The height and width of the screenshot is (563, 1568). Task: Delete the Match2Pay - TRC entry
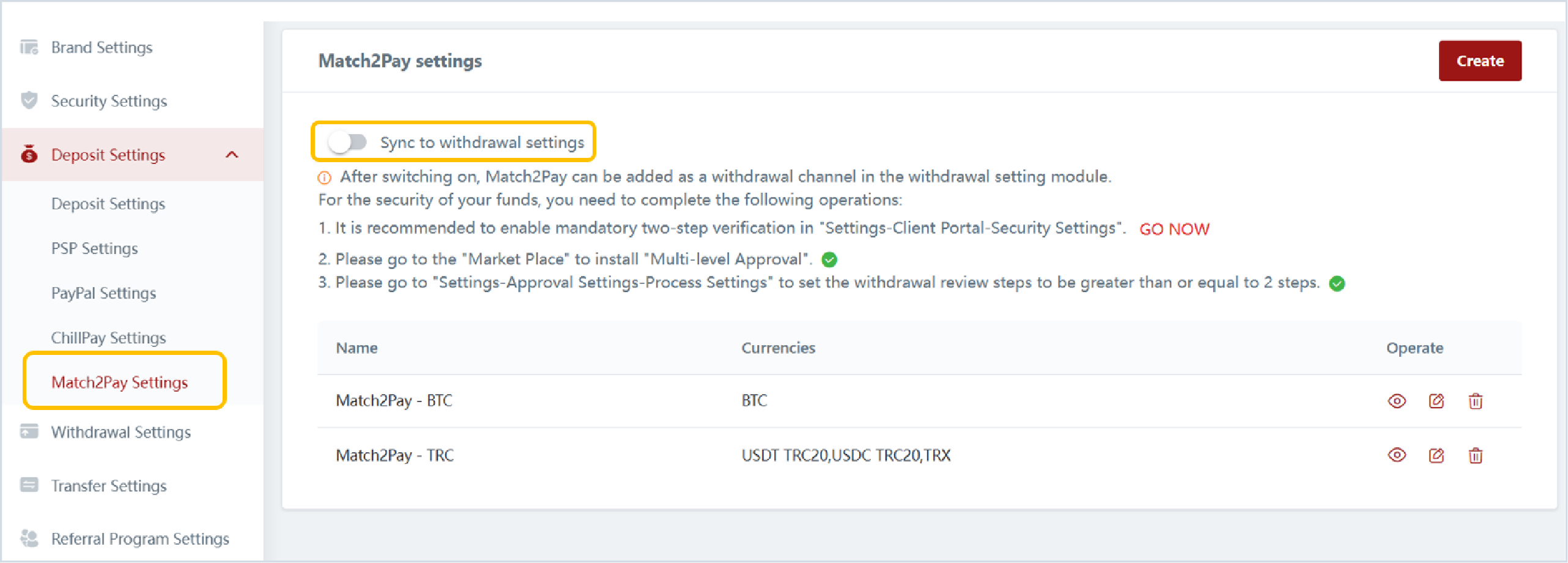(x=1476, y=455)
